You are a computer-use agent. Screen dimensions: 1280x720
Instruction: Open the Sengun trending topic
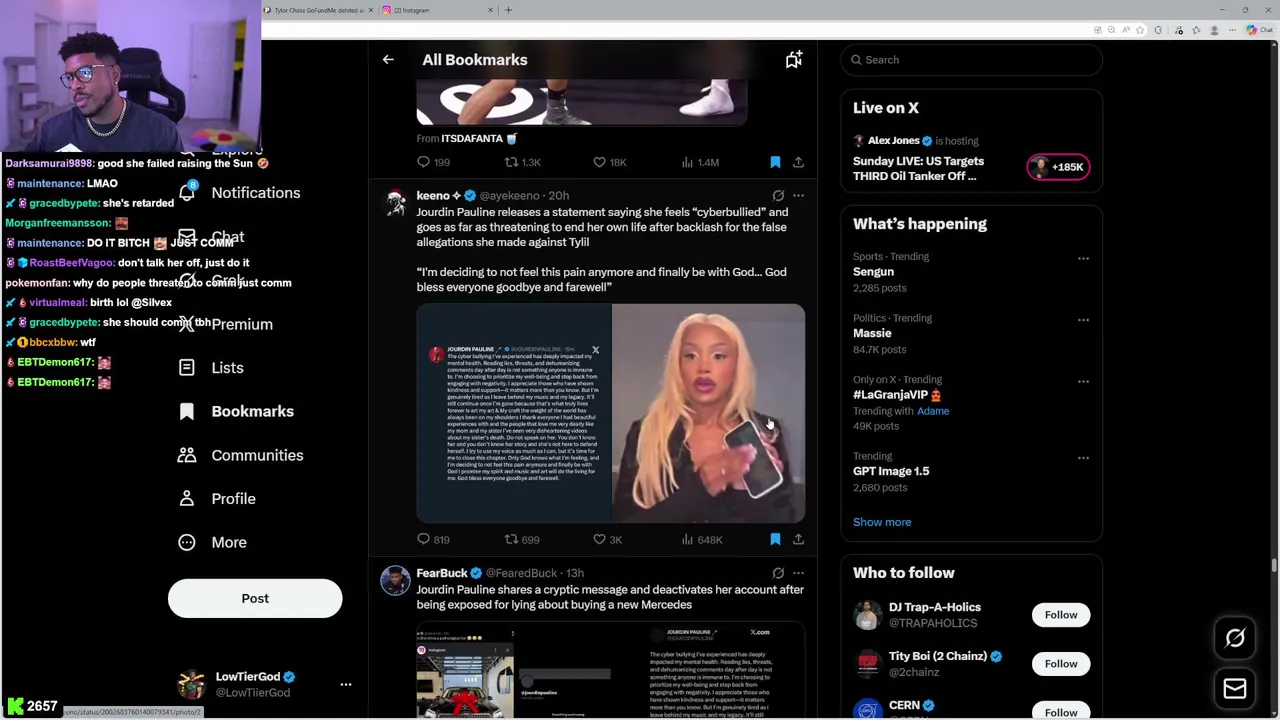click(x=873, y=272)
